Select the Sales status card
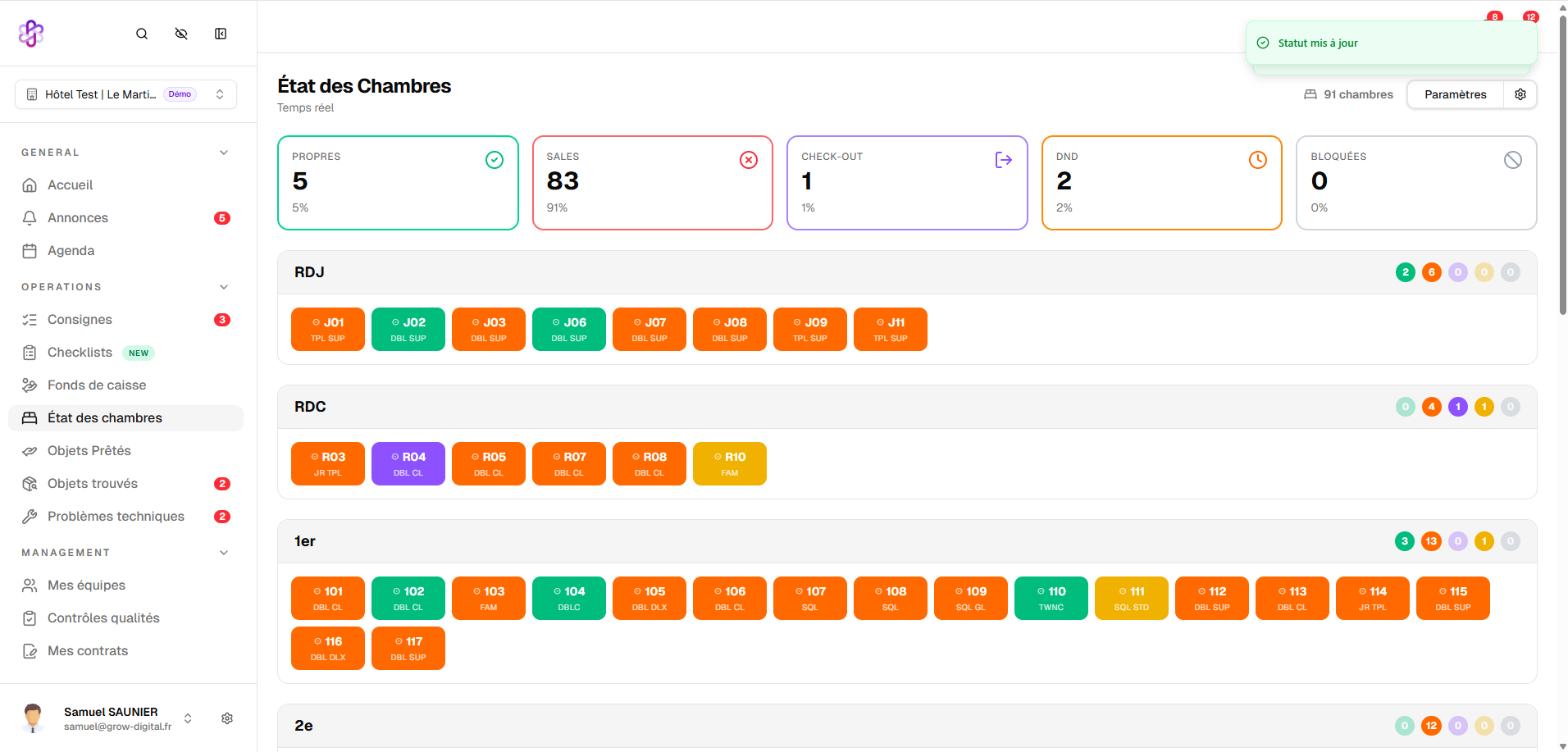Screen dimensions: 1568x752 (652, 183)
